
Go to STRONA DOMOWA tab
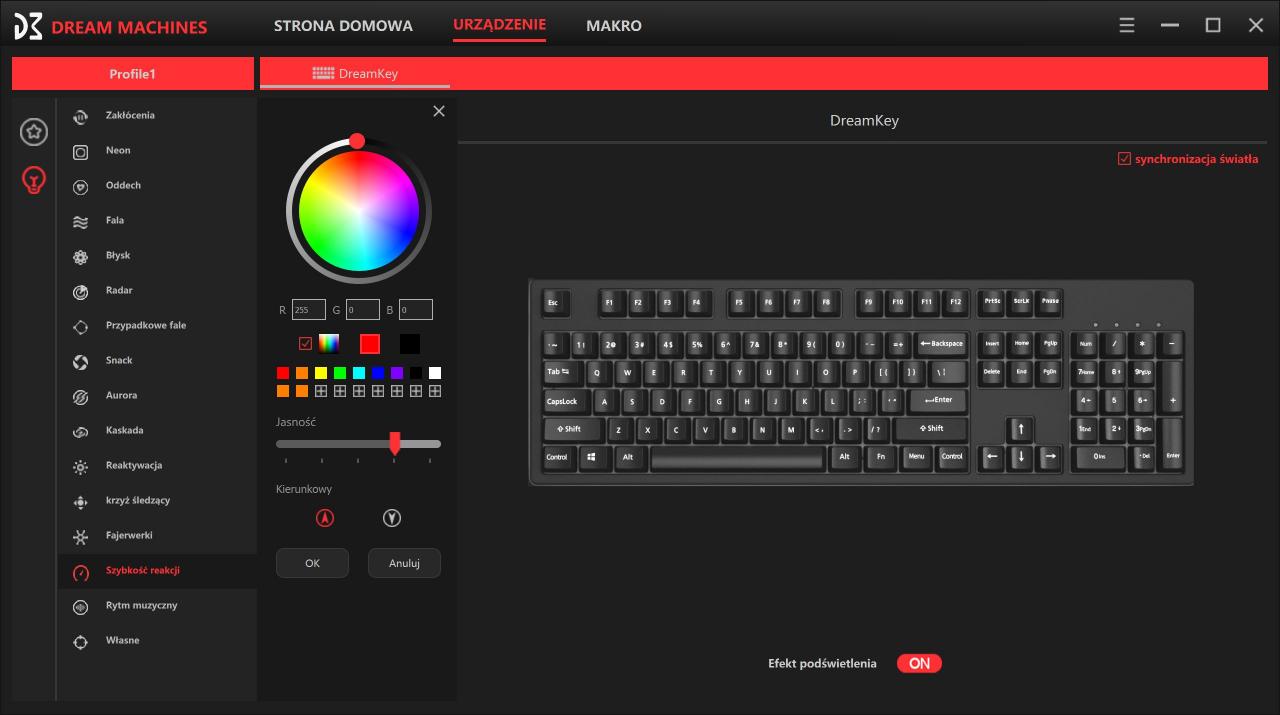pos(343,26)
